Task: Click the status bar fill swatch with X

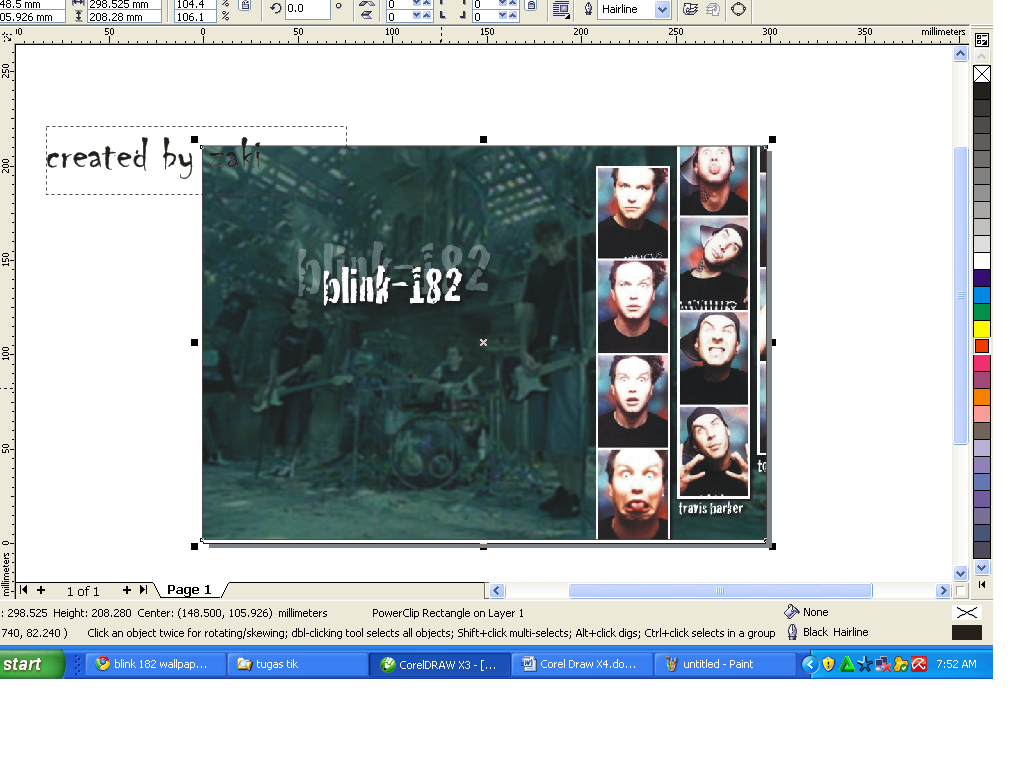Action: click(967, 612)
